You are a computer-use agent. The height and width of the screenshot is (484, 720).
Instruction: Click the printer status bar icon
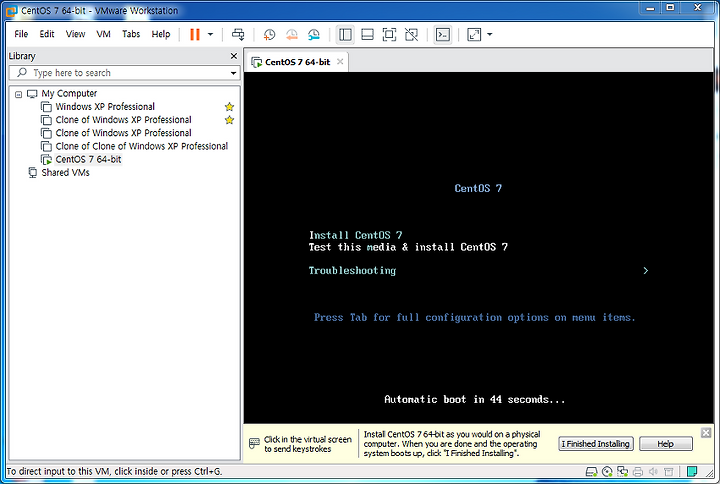coord(638,472)
